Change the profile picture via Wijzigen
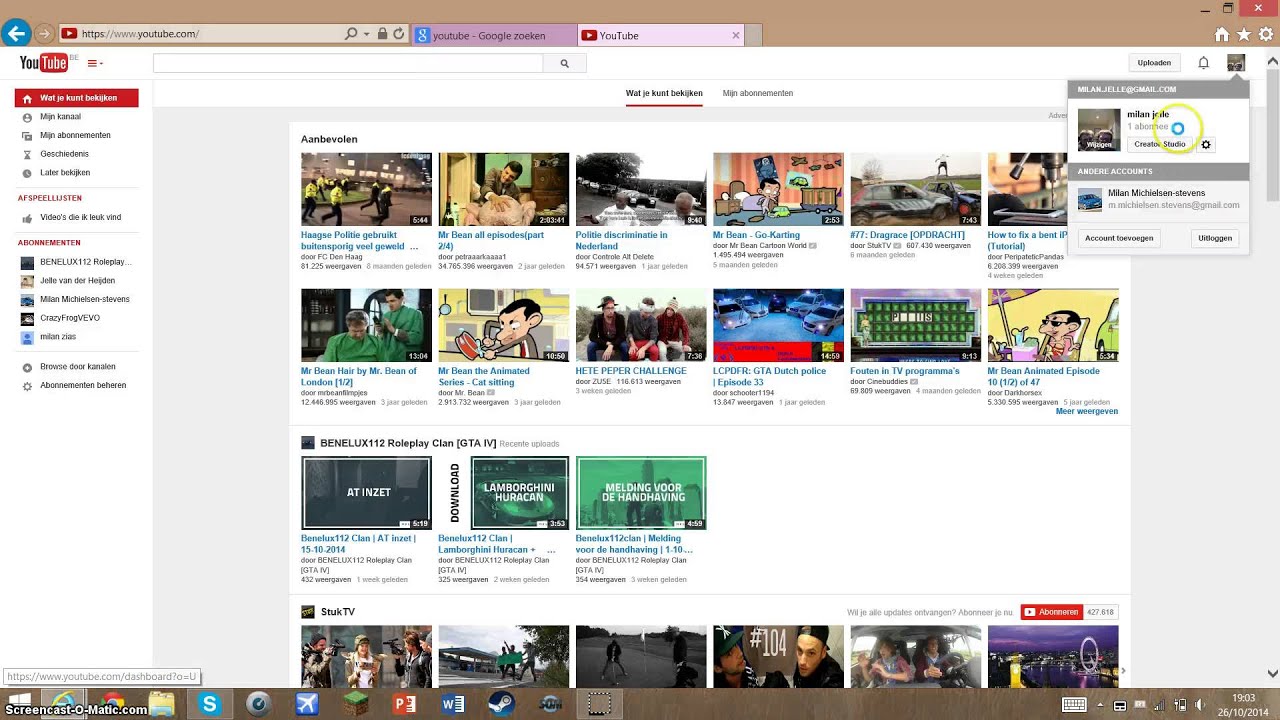Image resolution: width=1280 pixels, height=720 pixels. [x=1098, y=144]
